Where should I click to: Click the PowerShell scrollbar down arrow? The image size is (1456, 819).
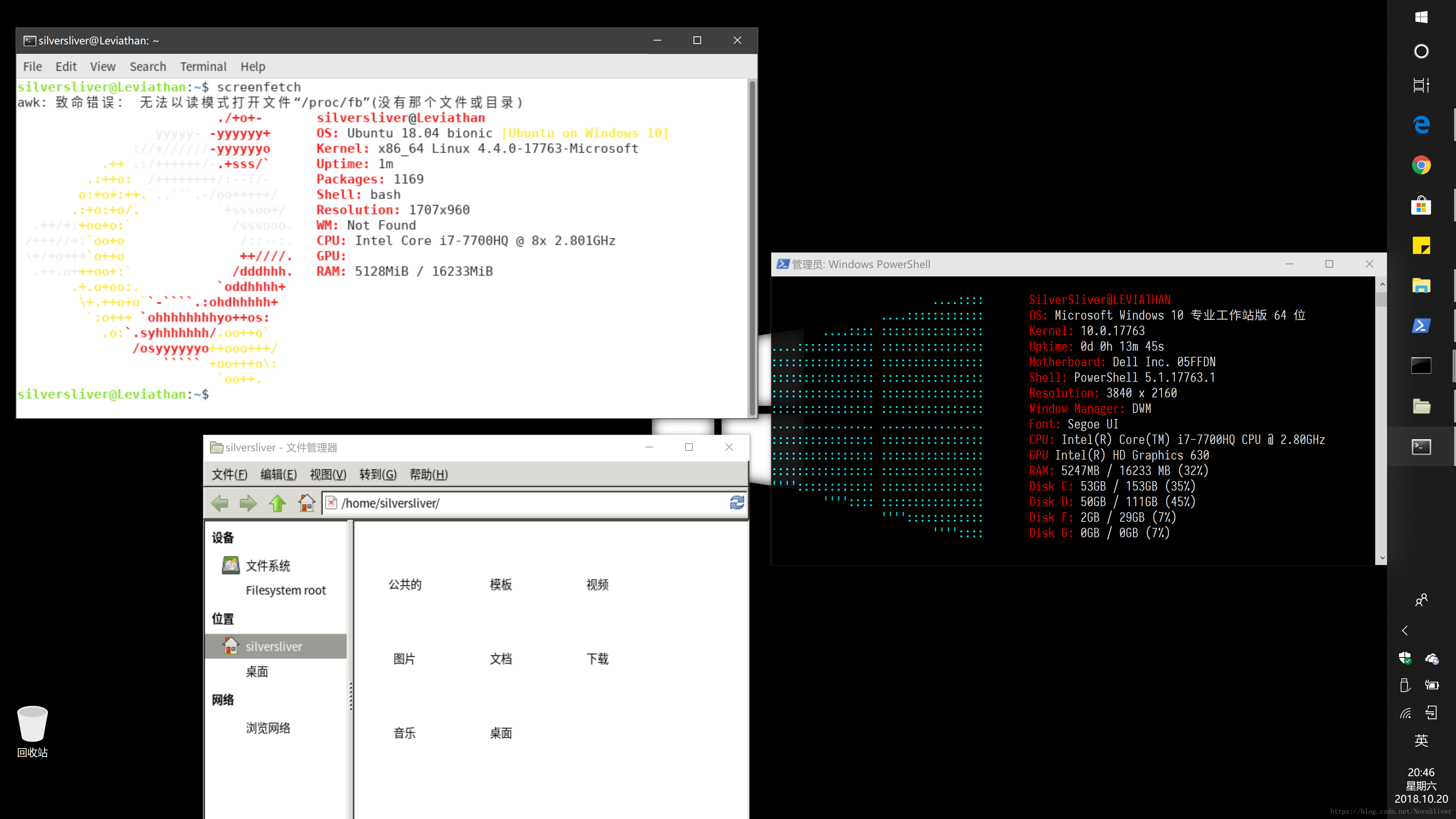[1382, 558]
